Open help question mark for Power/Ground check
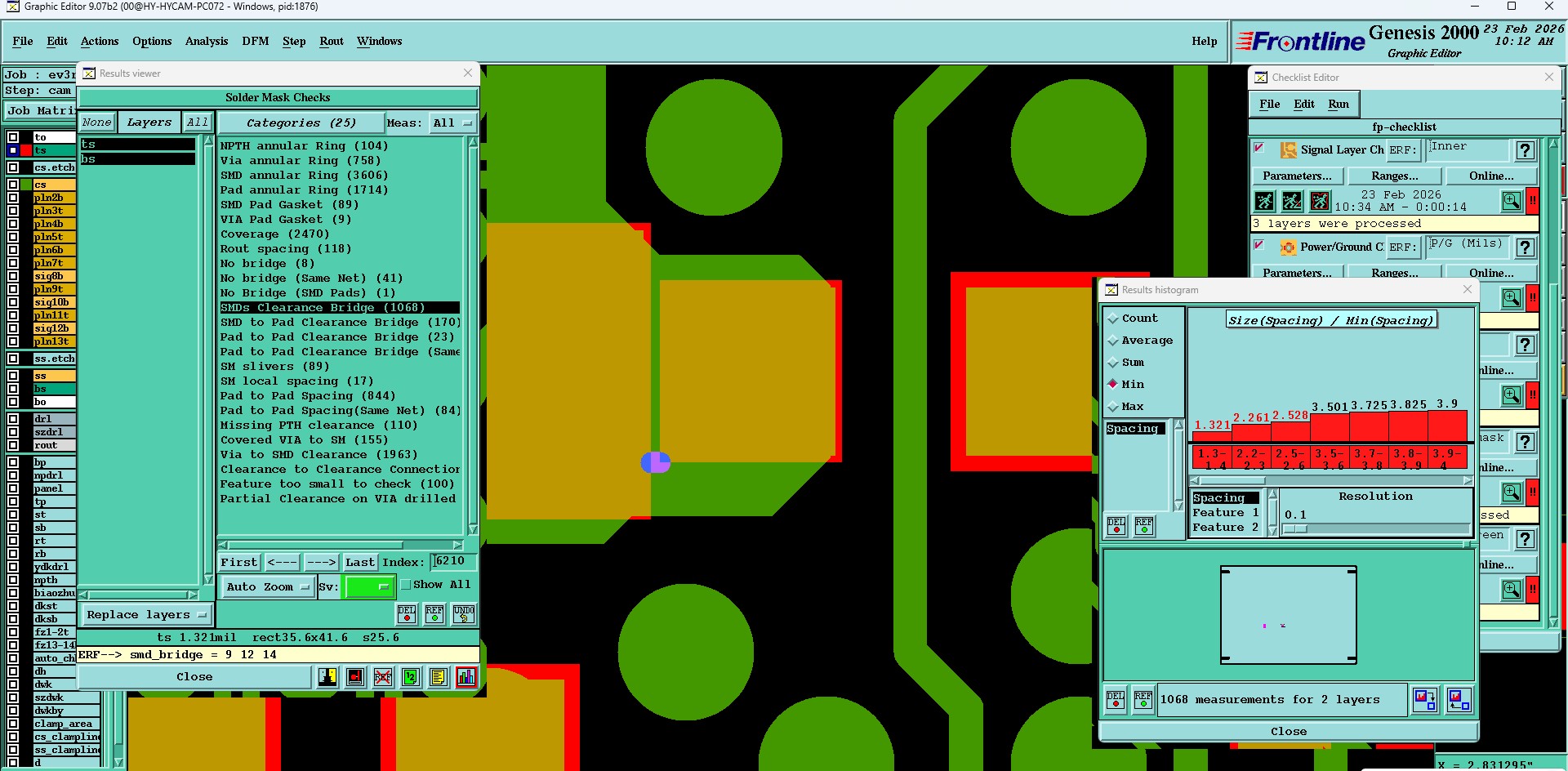The width and height of the screenshot is (1568, 771). (1525, 247)
